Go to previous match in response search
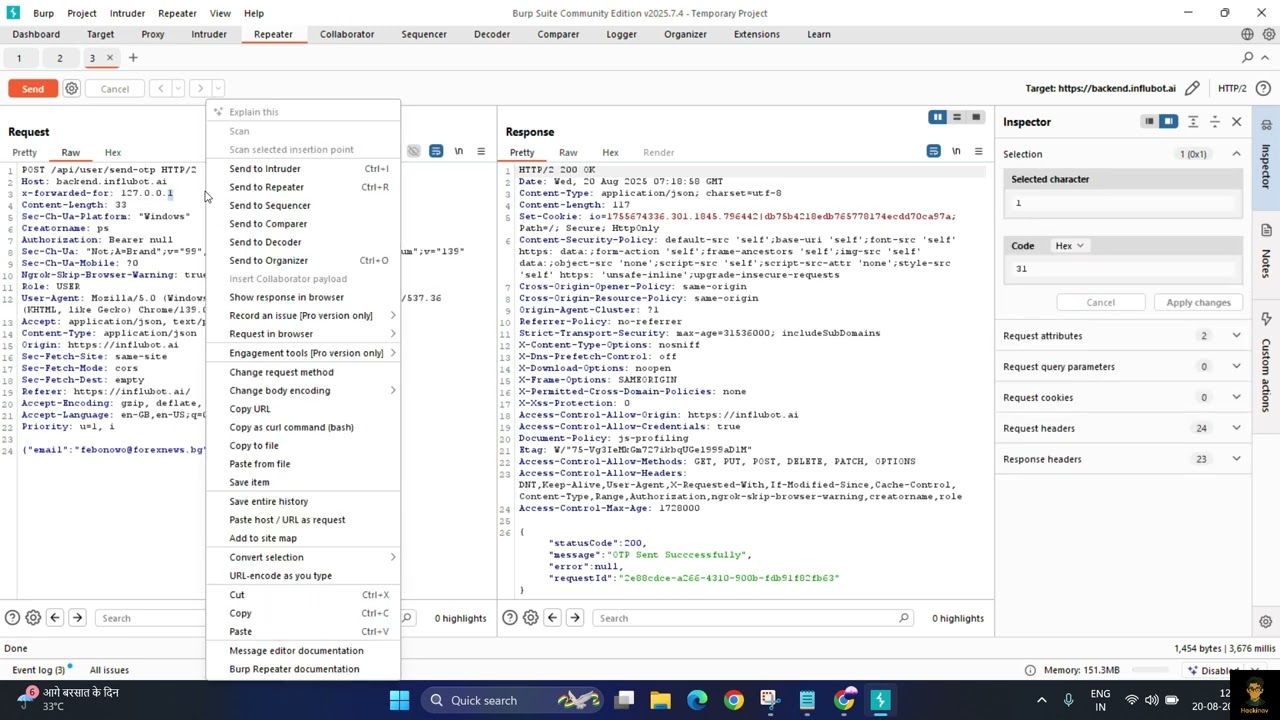This screenshot has height=720, width=1280. click(x=552, y=618)
